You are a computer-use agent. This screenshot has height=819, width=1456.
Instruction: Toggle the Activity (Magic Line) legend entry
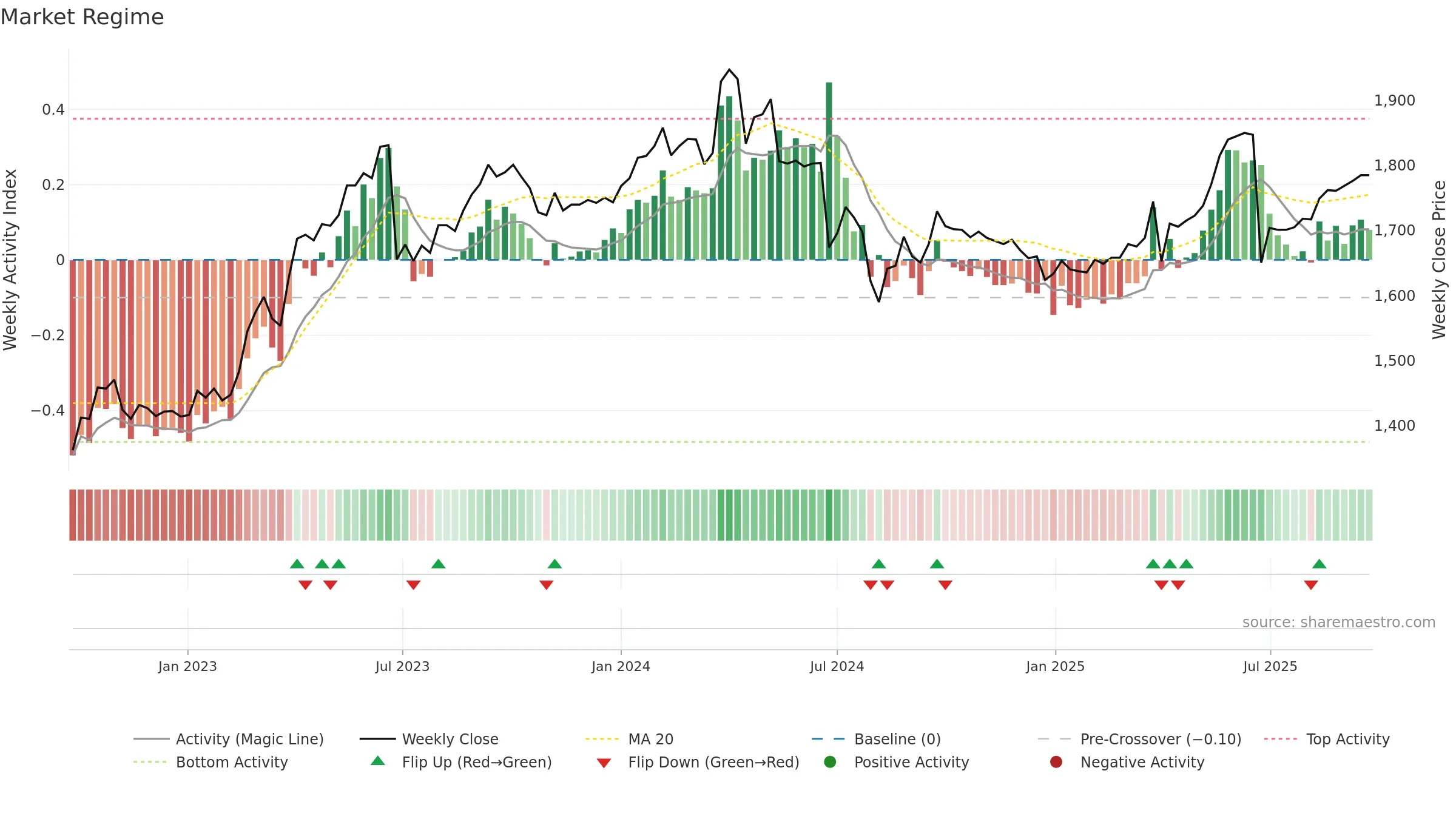(x=229, y=739)
